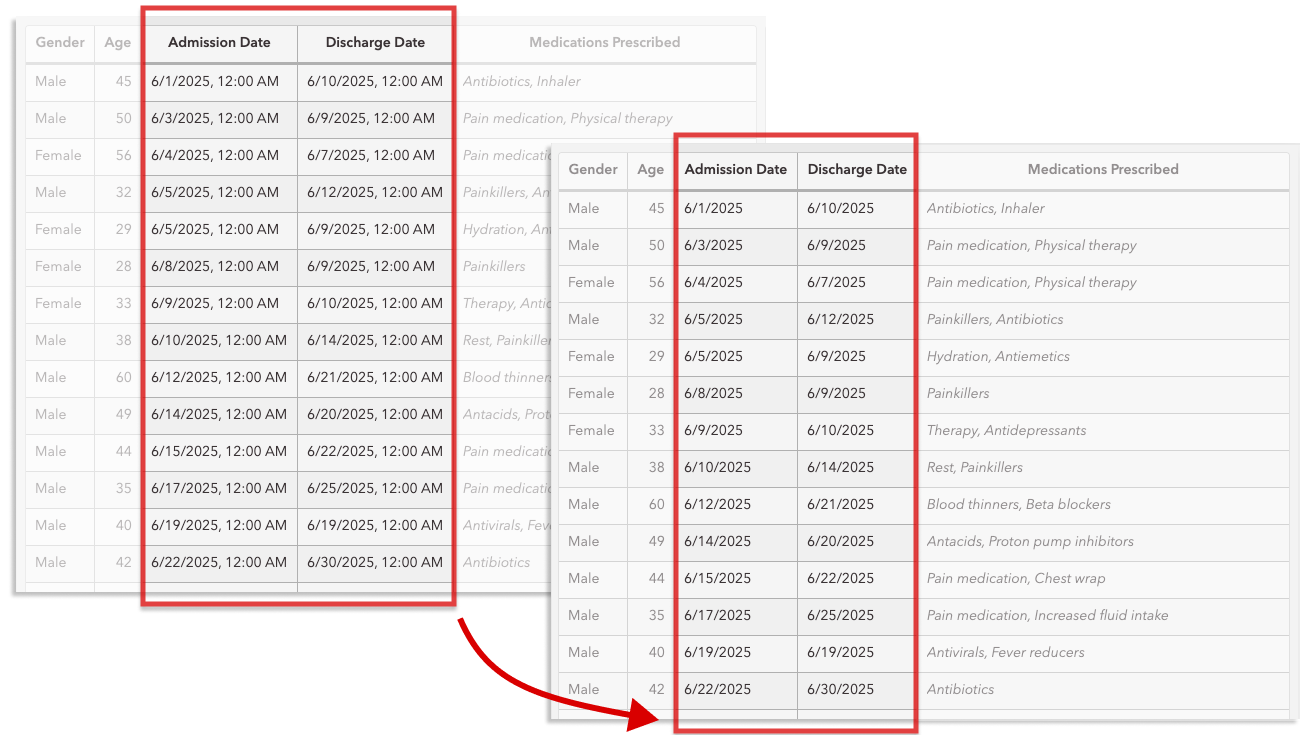Click the Age column header in front table
The image size is (1316, 735).
(650, 169)
